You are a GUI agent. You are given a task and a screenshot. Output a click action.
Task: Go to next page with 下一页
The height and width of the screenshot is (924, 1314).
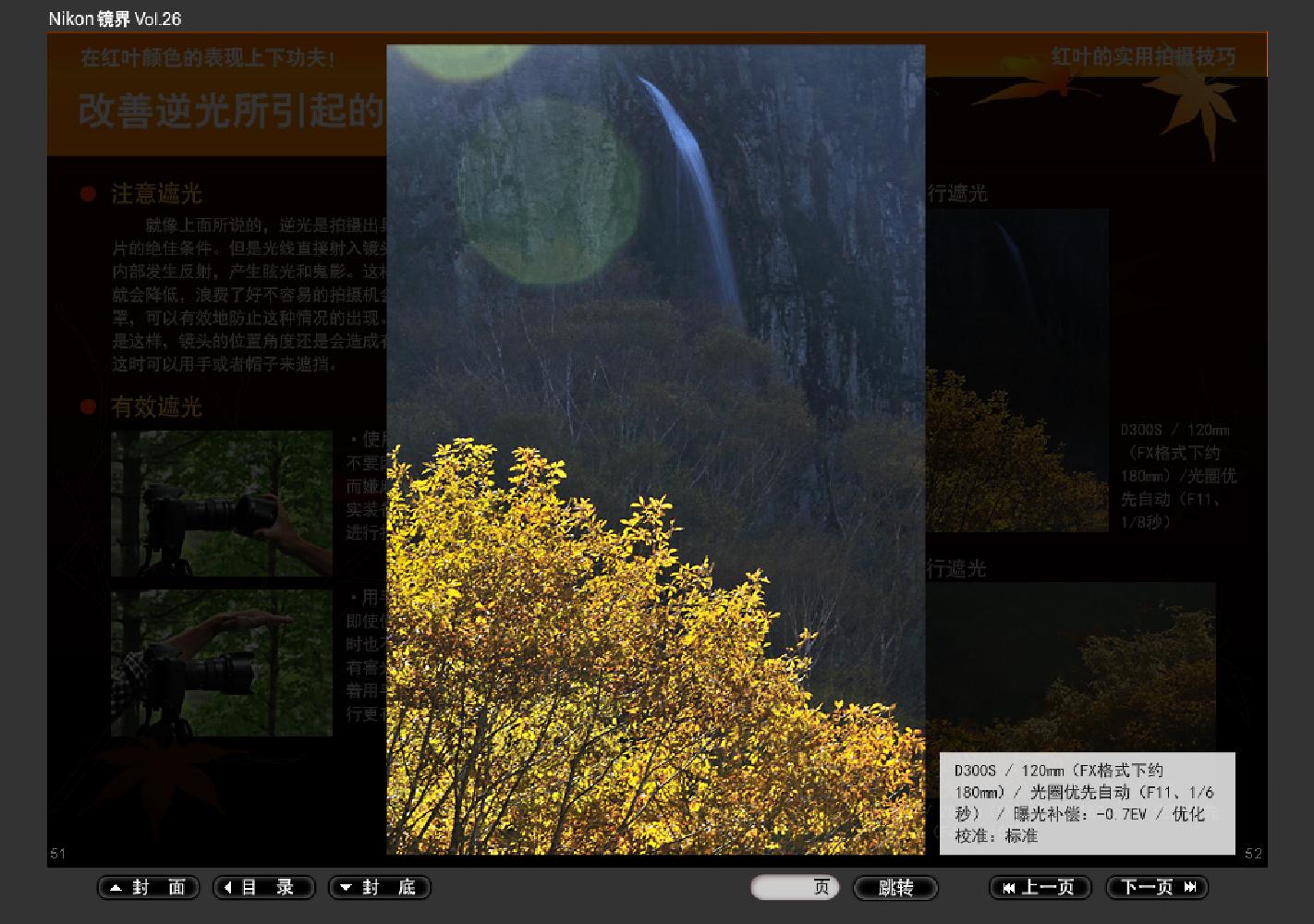[1157, 888]
